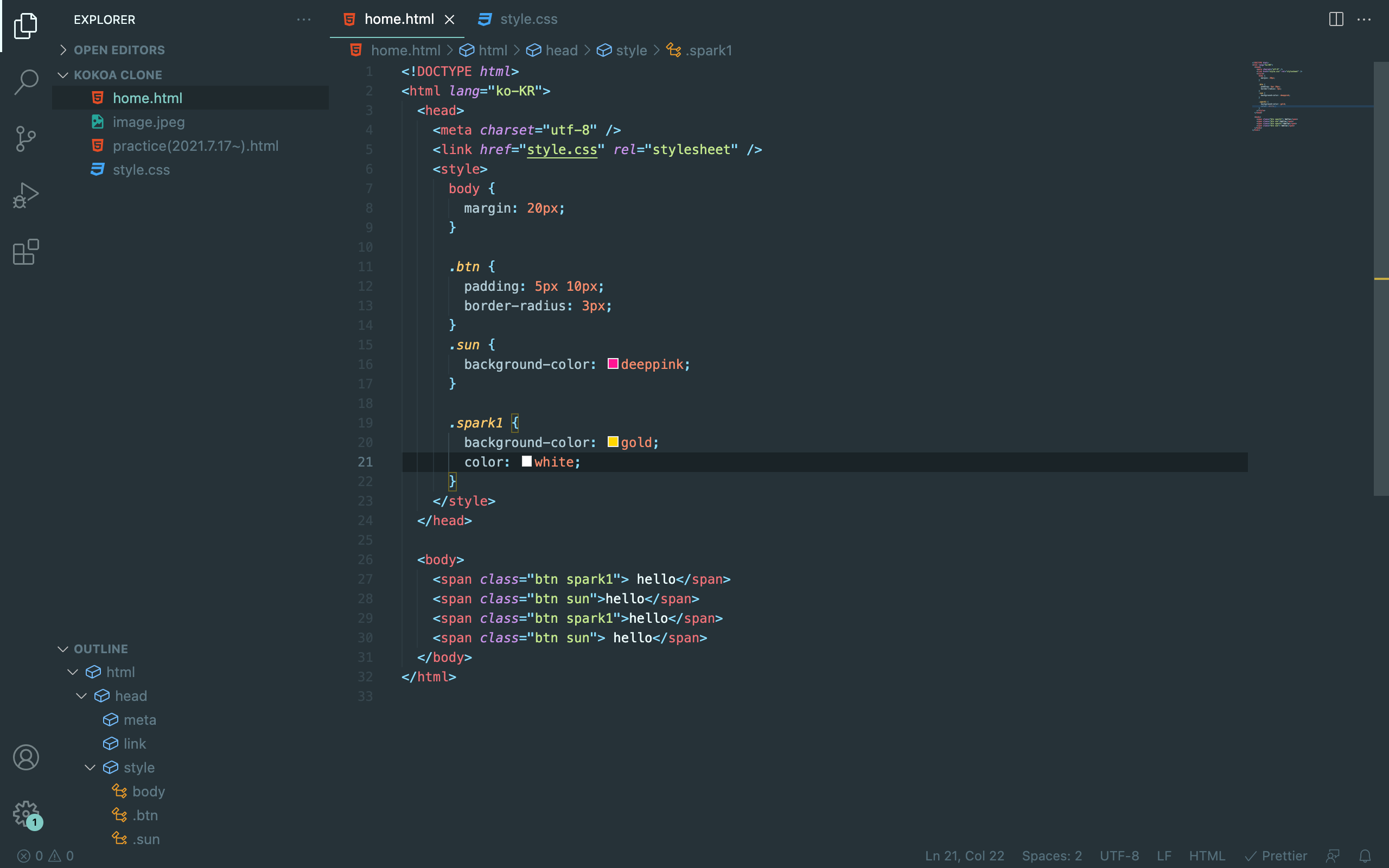Open practice(2021.7.17~).html from the explorer
Screen dimensions: 1389x868
click(x=195, y=146)
